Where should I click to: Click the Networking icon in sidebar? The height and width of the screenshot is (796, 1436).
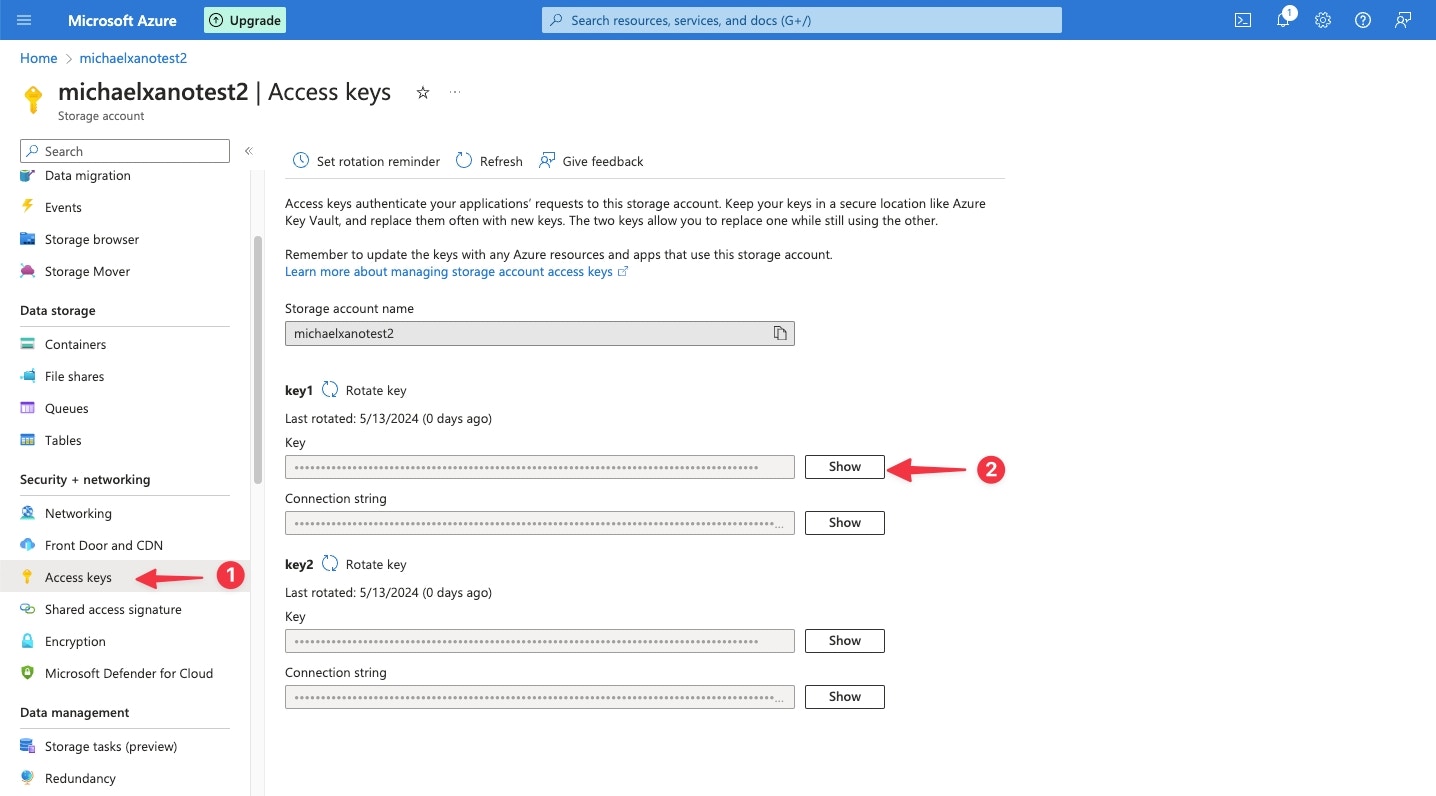coord(28,513)
